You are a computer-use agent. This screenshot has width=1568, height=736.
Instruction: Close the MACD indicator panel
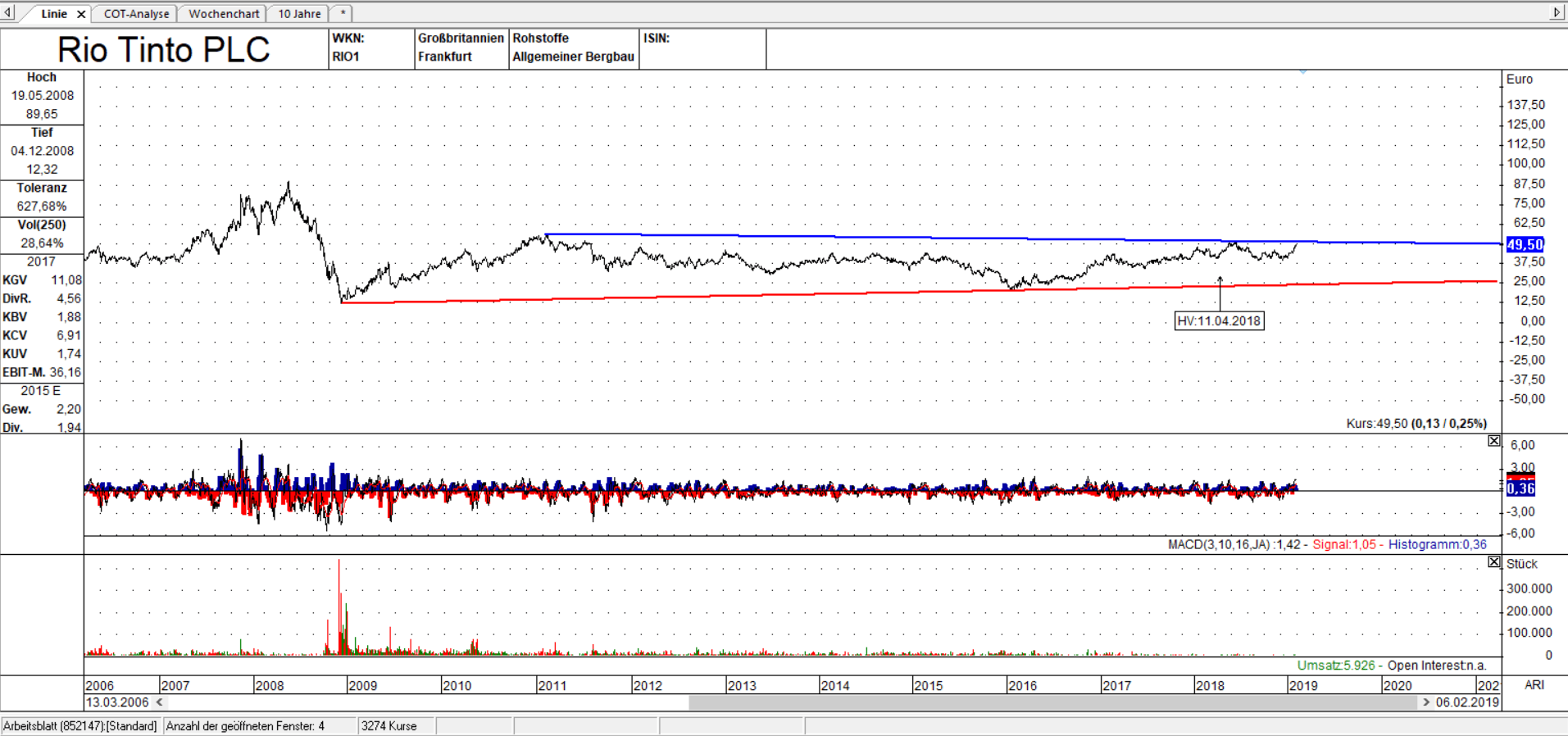(x=1494, y=441)
